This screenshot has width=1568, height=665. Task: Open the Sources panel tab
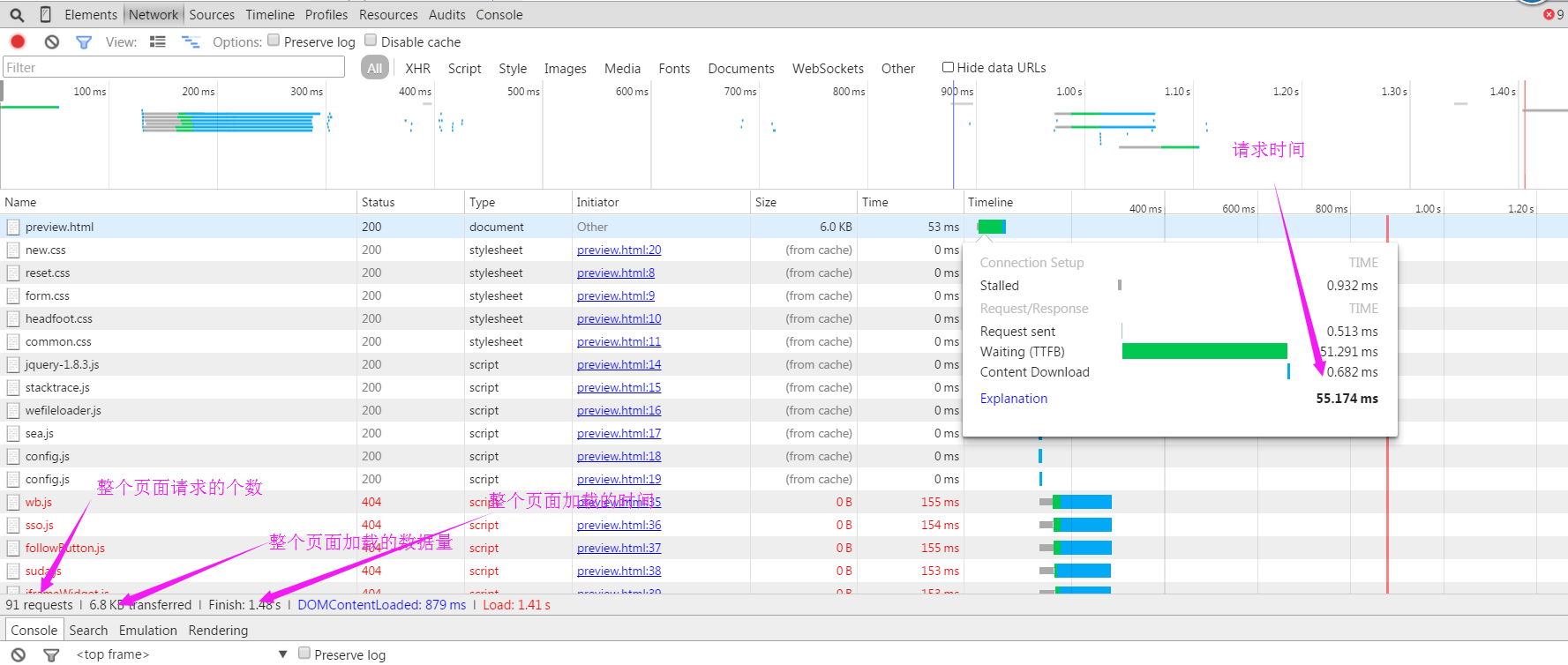click(x=212, y=15)
